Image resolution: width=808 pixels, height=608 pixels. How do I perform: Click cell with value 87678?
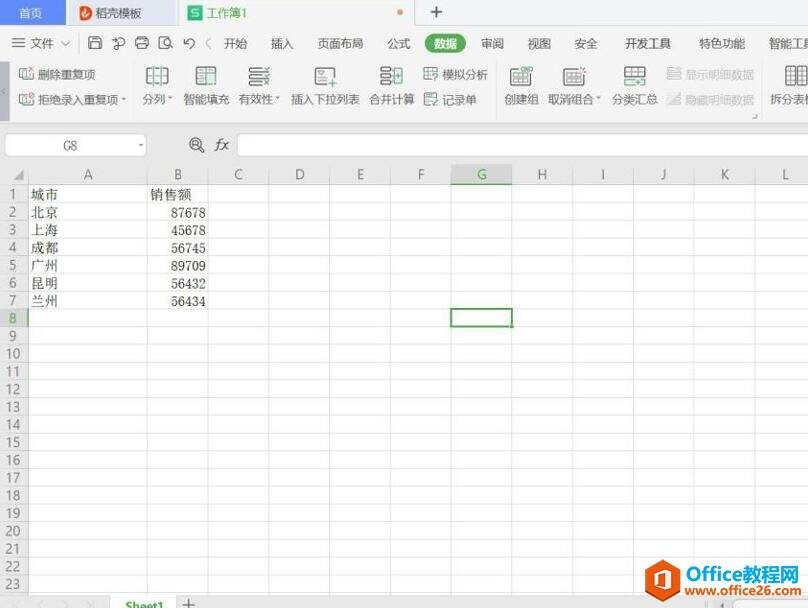(178, 212)
